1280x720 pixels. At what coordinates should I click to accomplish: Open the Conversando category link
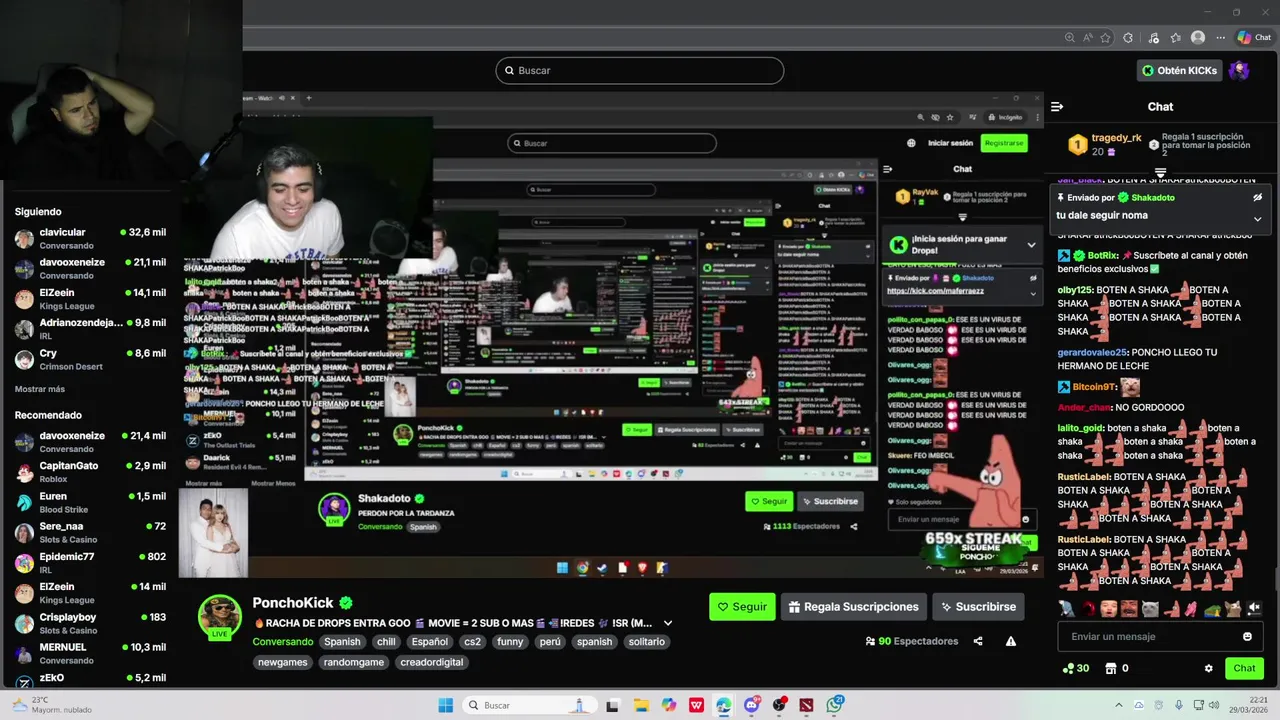coord(283,642)
